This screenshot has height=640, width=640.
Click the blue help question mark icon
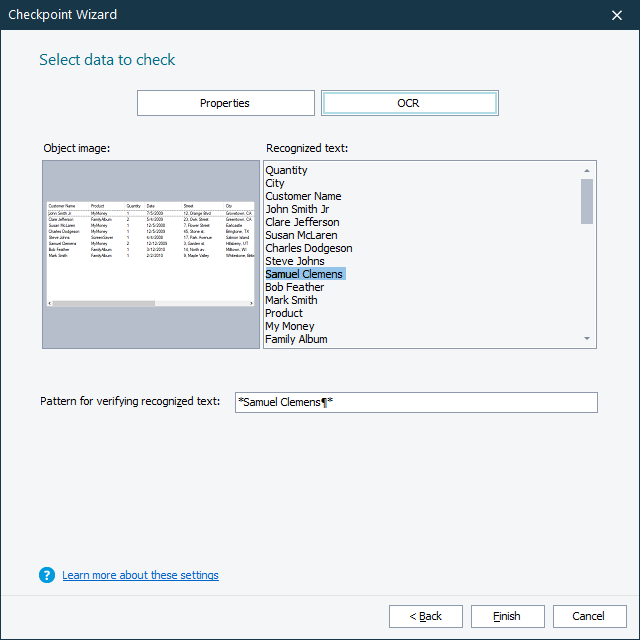(47, 575)
